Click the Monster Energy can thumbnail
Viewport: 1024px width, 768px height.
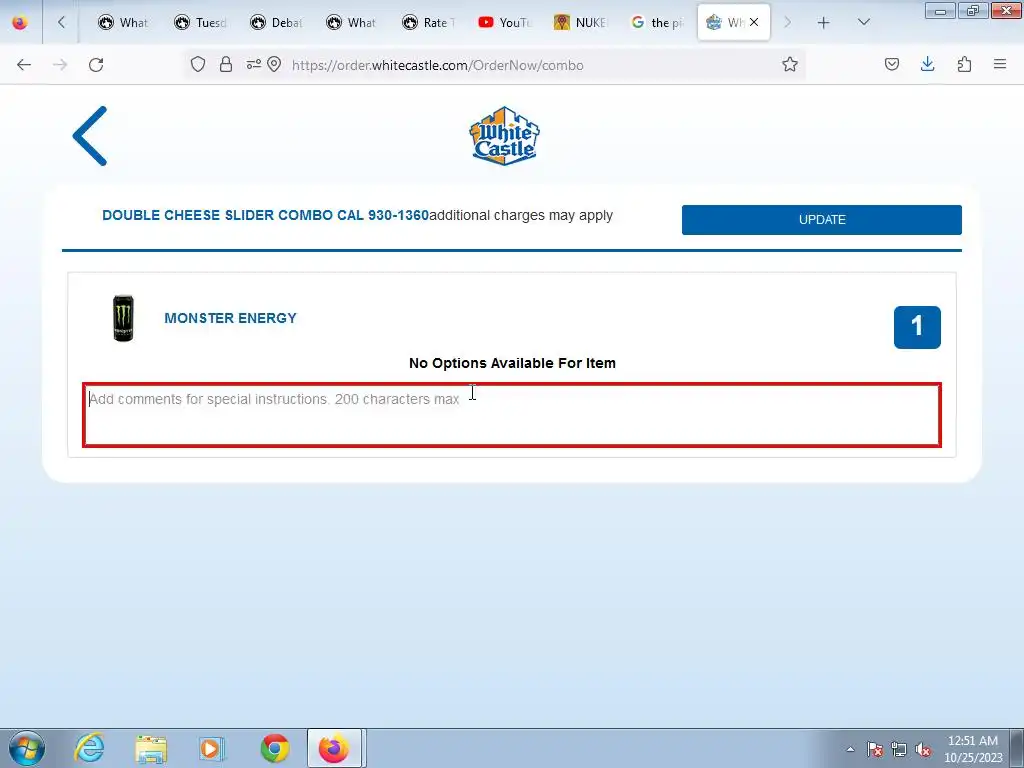[123, 318]
